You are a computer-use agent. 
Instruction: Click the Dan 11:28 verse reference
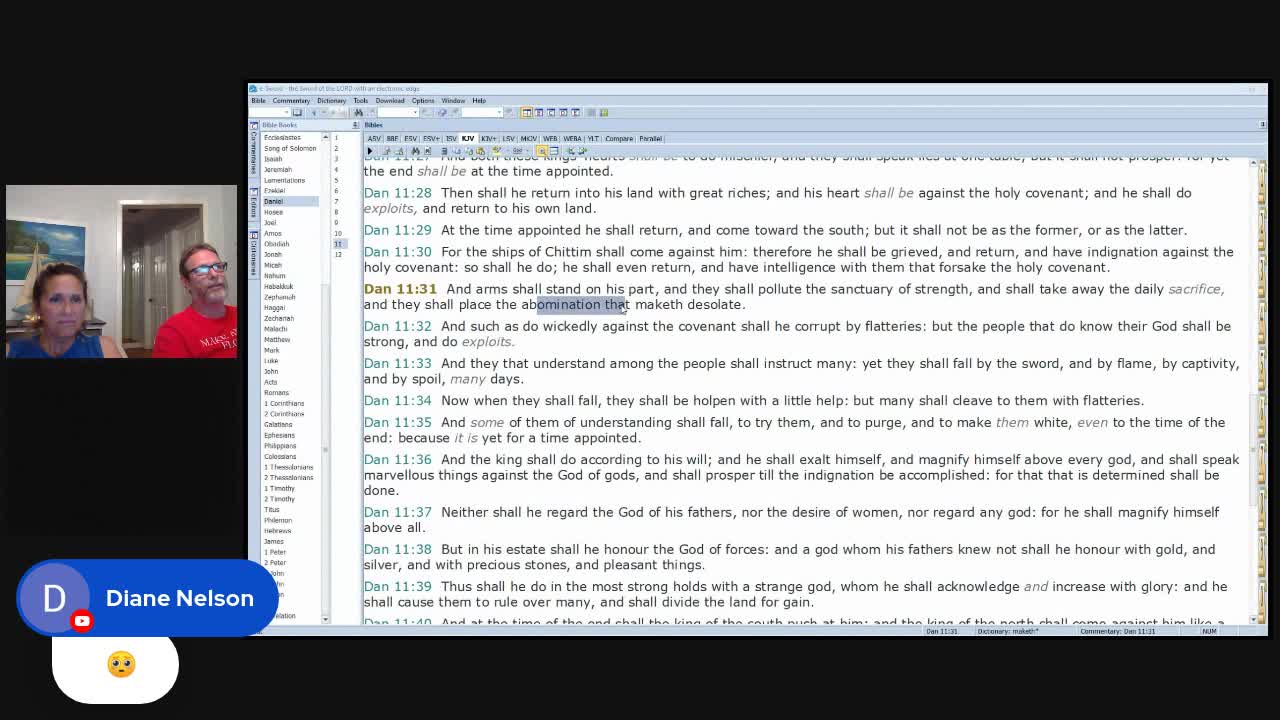point(398,193)
